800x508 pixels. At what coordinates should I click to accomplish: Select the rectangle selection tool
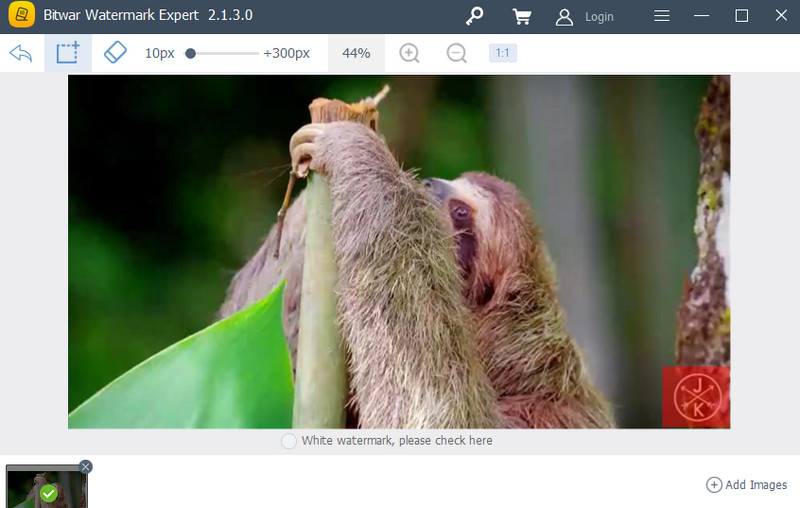click(x=68, y=53)
